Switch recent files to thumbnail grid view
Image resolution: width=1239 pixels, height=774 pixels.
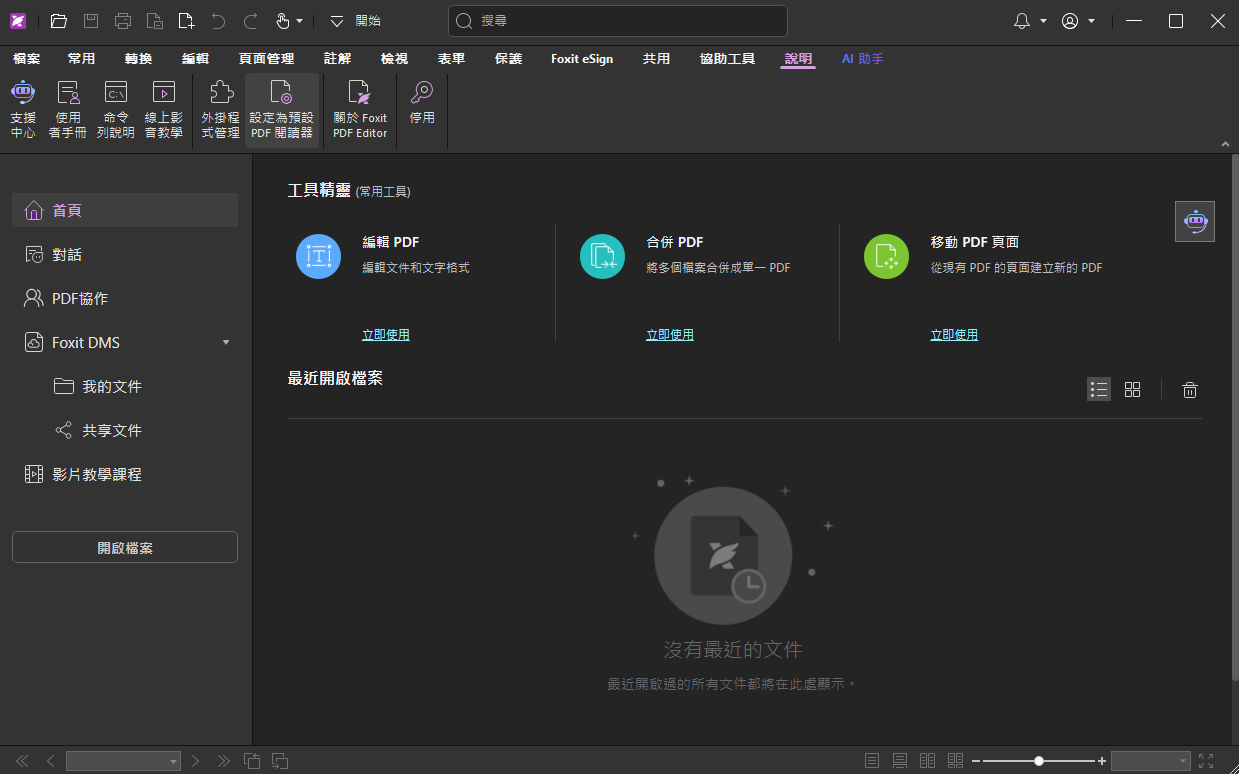tap(1132, 390)
